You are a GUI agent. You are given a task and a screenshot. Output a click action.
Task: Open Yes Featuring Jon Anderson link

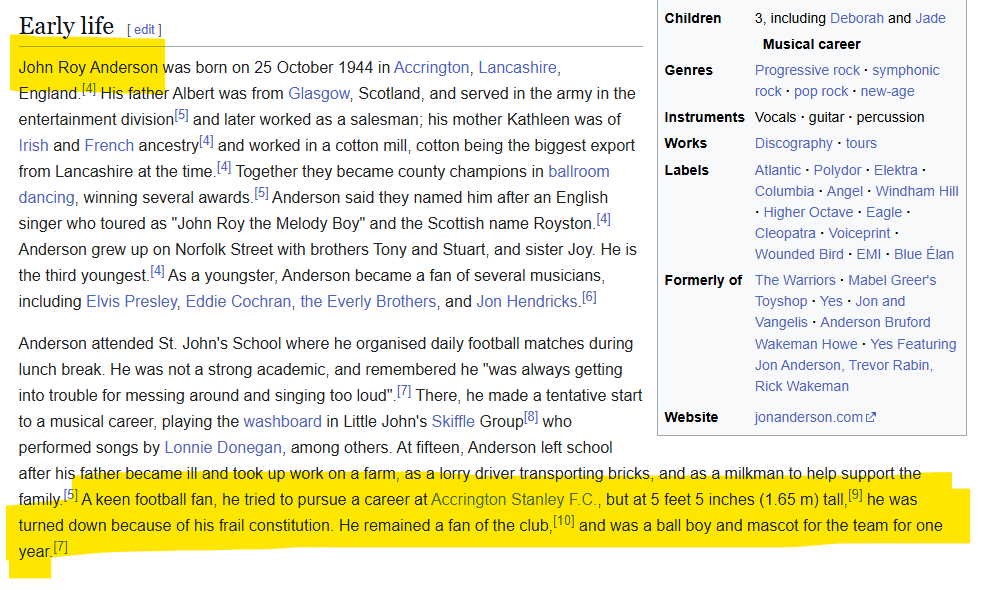pyautogui.click(x=856, y=365)
